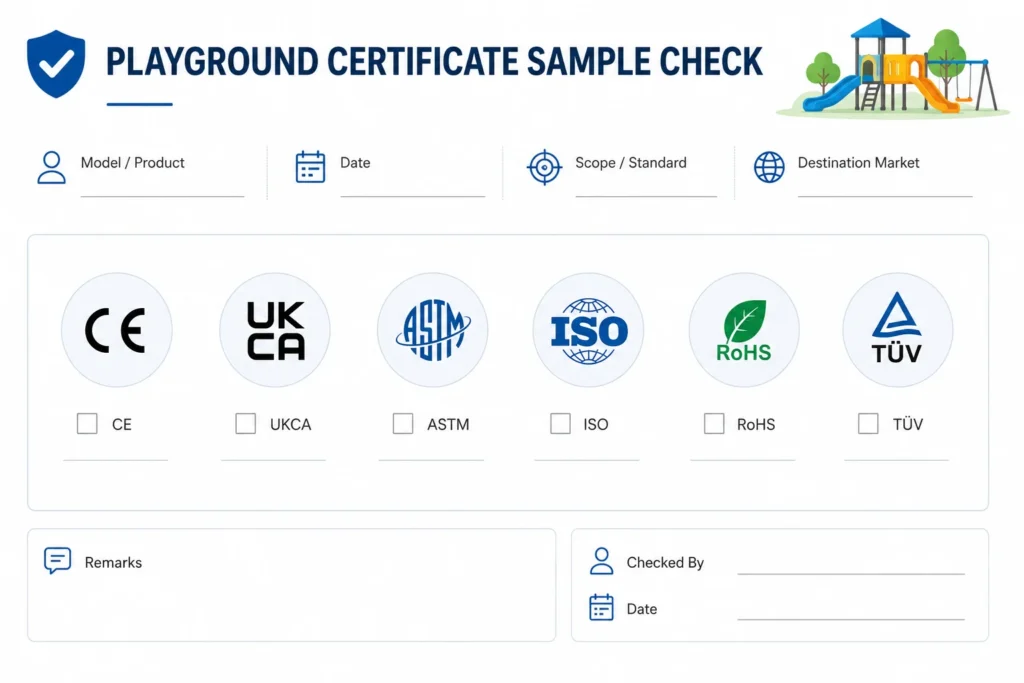Click the 'Remarks' label

[x=113, y=562]
